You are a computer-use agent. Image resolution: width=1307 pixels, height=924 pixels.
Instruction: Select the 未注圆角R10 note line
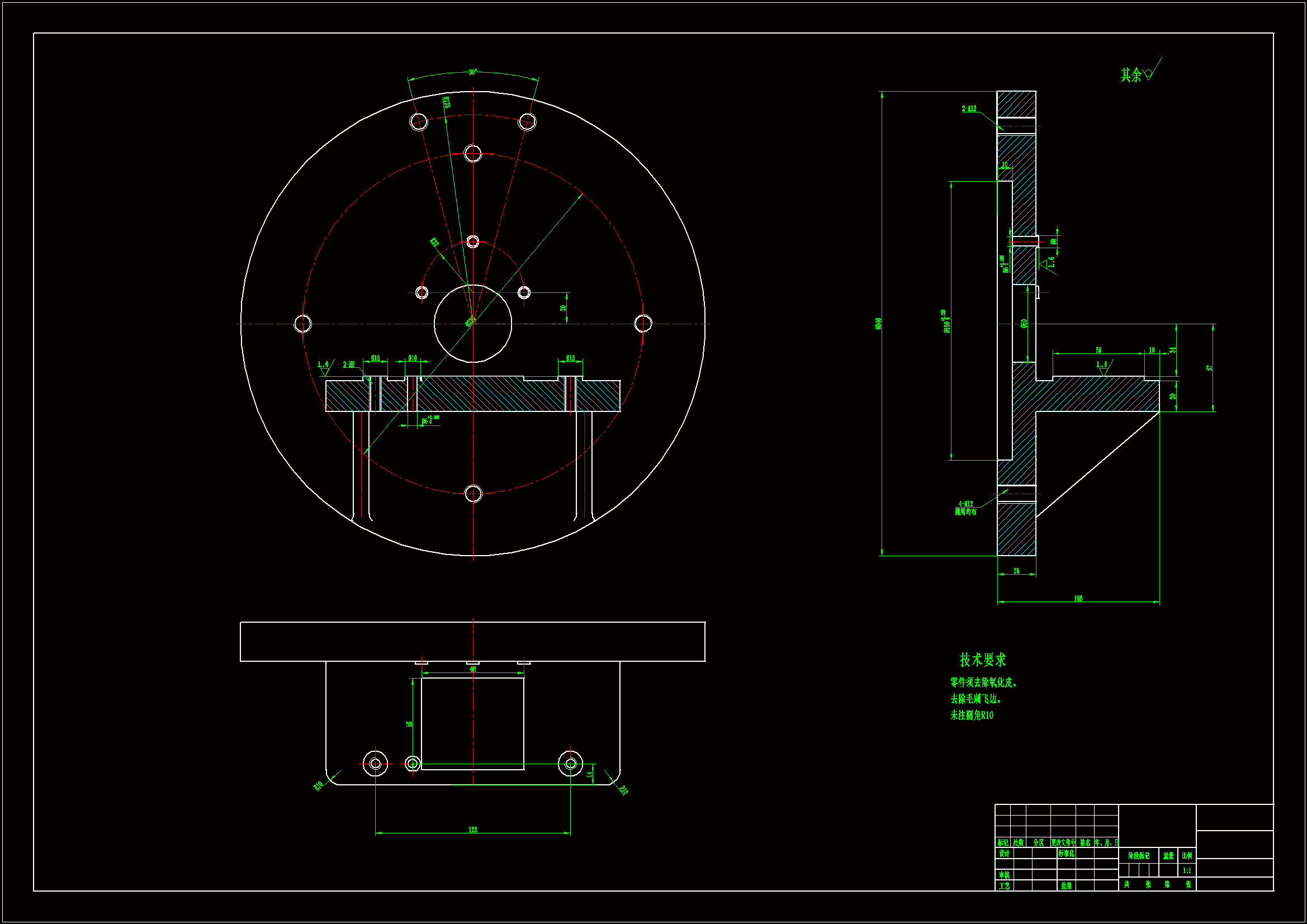pyautogui.click(x=972, y=715)
